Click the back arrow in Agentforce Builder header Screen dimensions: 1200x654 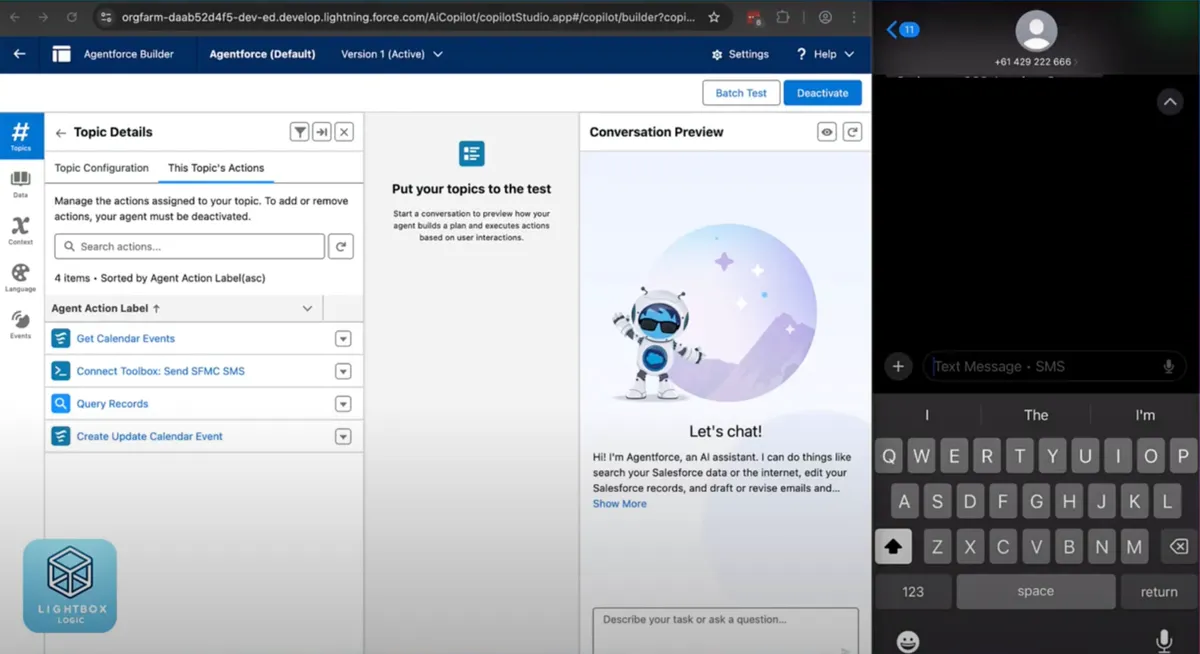click(19, 54)
